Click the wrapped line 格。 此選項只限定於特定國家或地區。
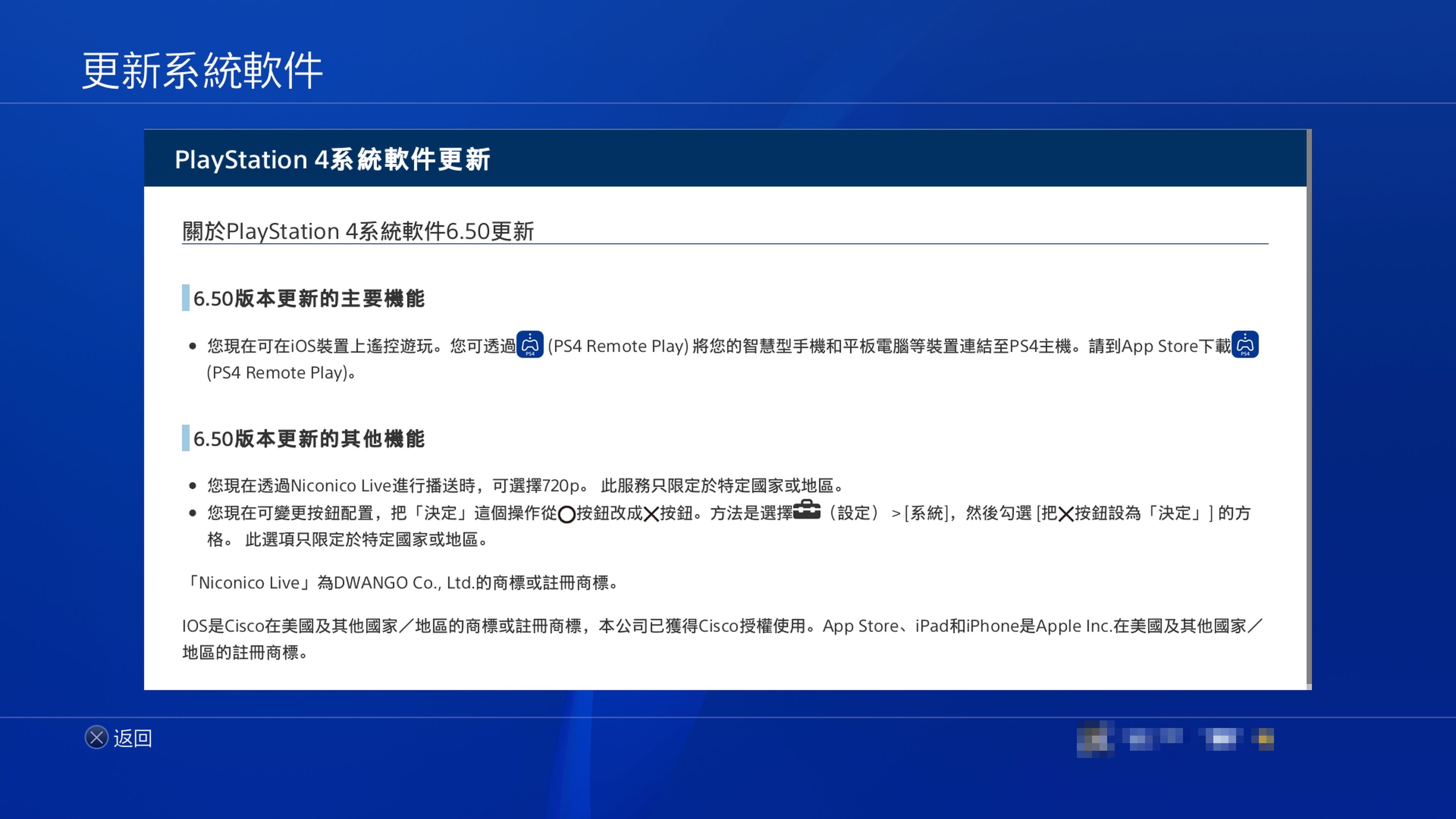 [x=348, y=539]
